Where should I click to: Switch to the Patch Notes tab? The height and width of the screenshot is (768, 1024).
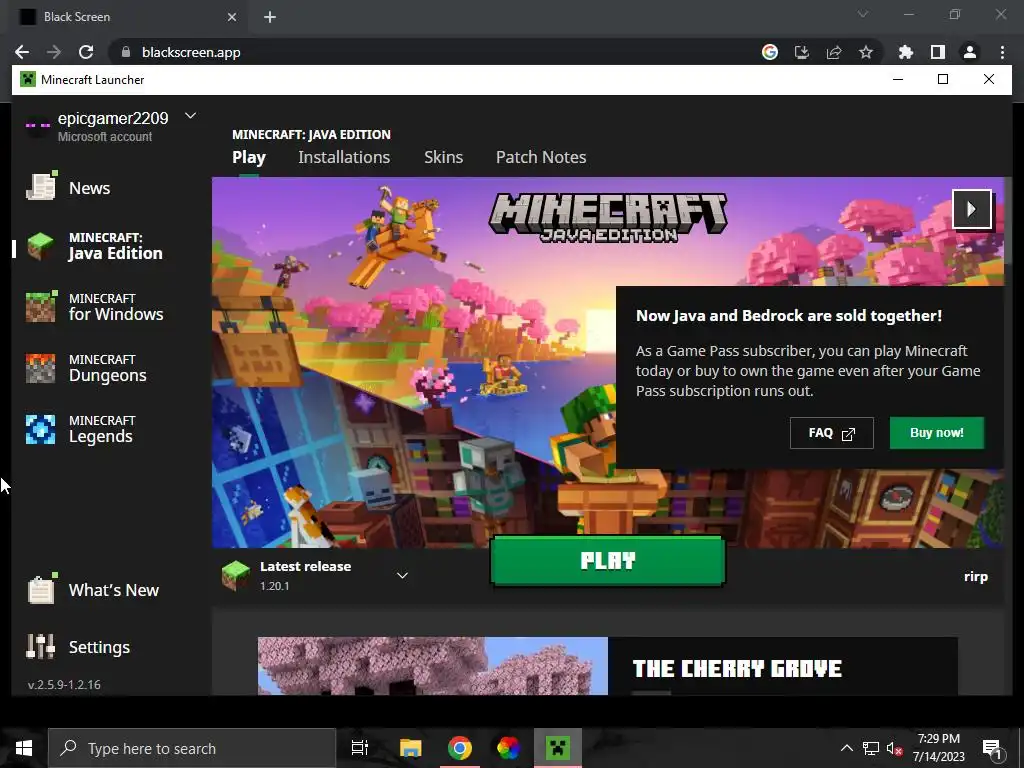point(541,157)
